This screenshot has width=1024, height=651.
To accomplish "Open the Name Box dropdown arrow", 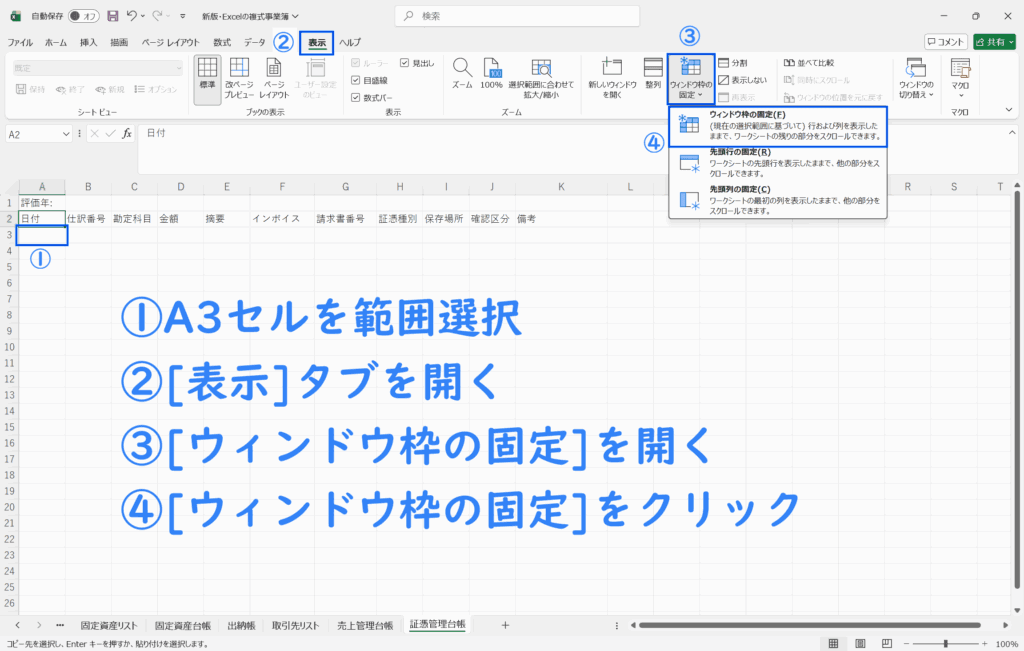I will [x=67, y=134].
